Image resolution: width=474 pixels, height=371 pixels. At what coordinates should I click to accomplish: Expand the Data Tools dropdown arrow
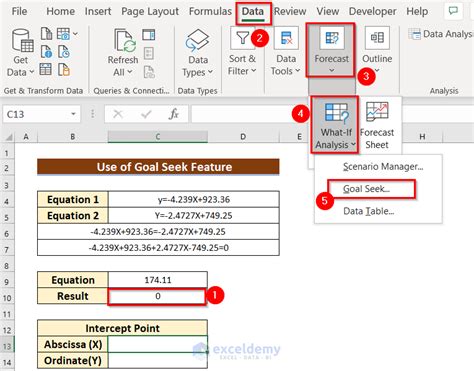click(x=298, y=71)
